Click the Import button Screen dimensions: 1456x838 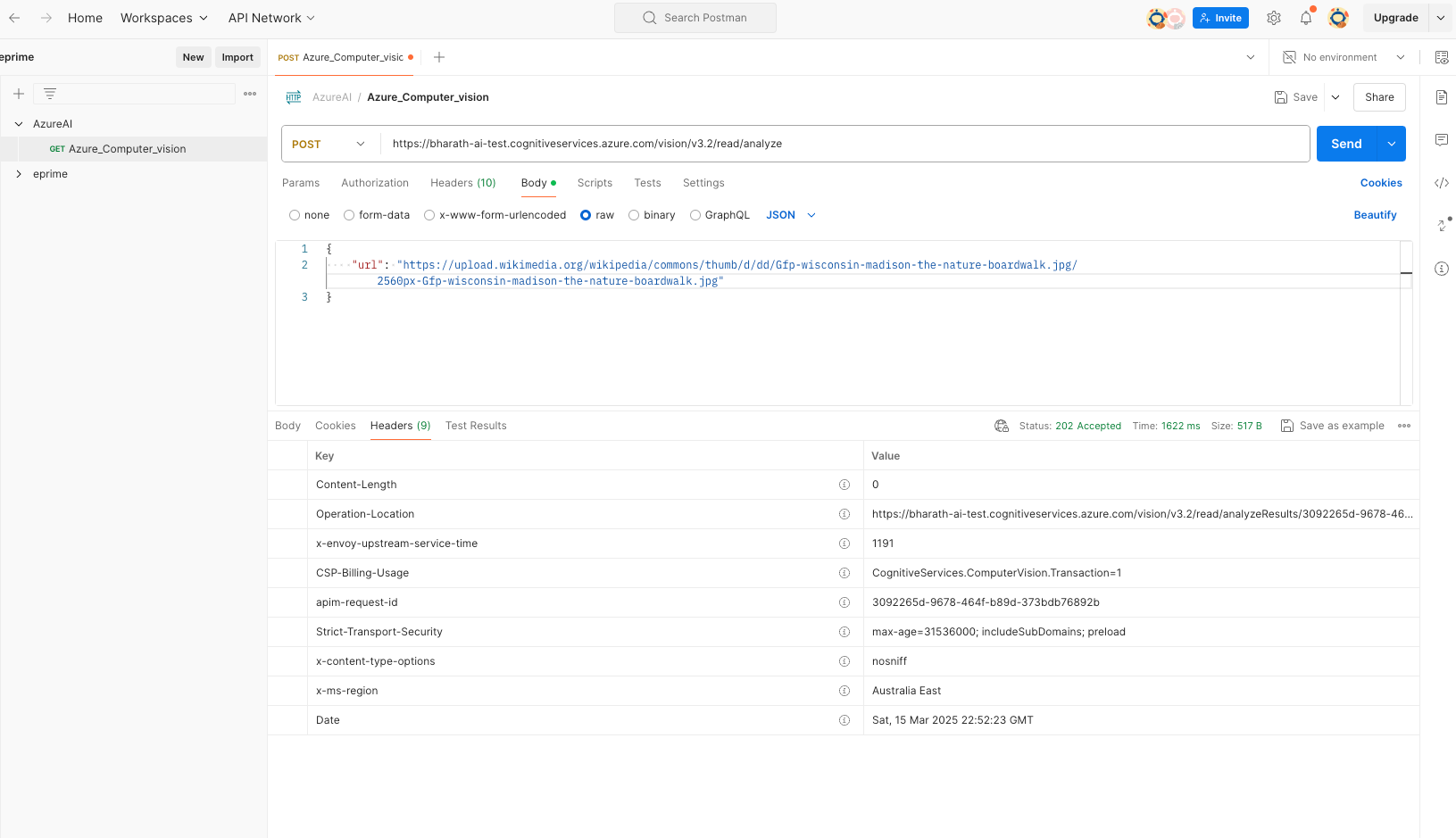tap(237, 57)
